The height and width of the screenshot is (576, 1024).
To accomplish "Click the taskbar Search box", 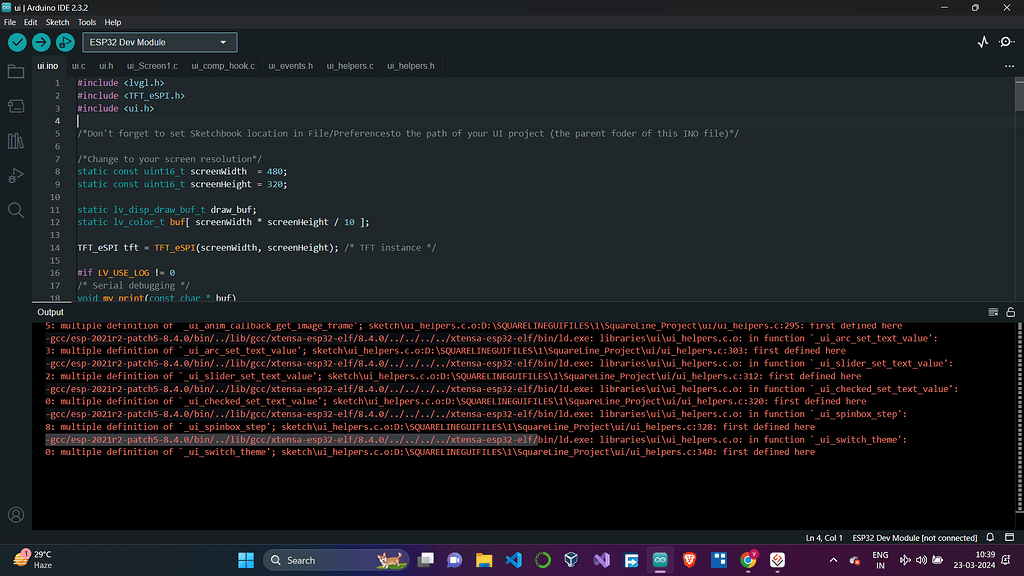I will coord(336,560).
